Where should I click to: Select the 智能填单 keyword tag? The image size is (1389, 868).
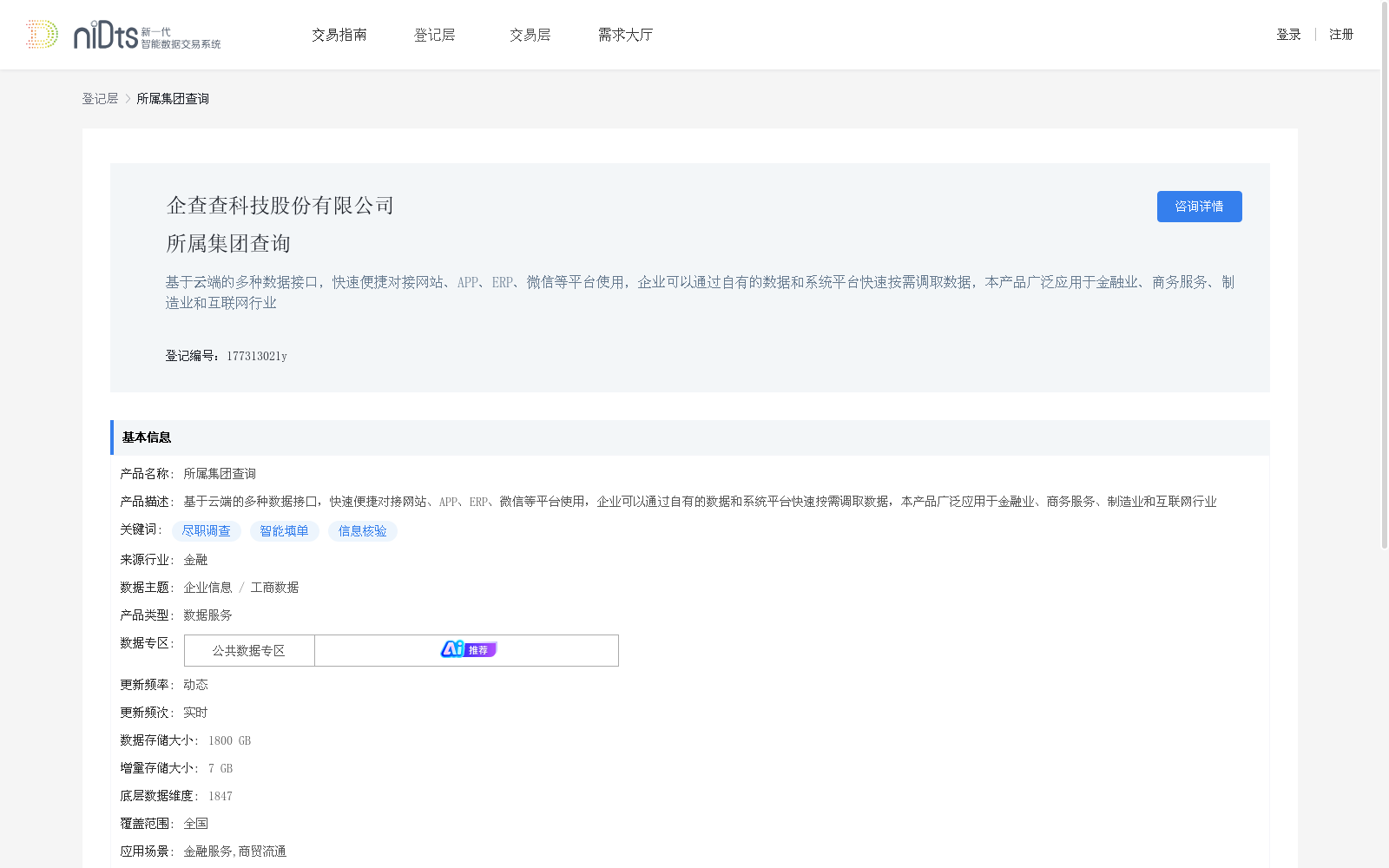285,531
